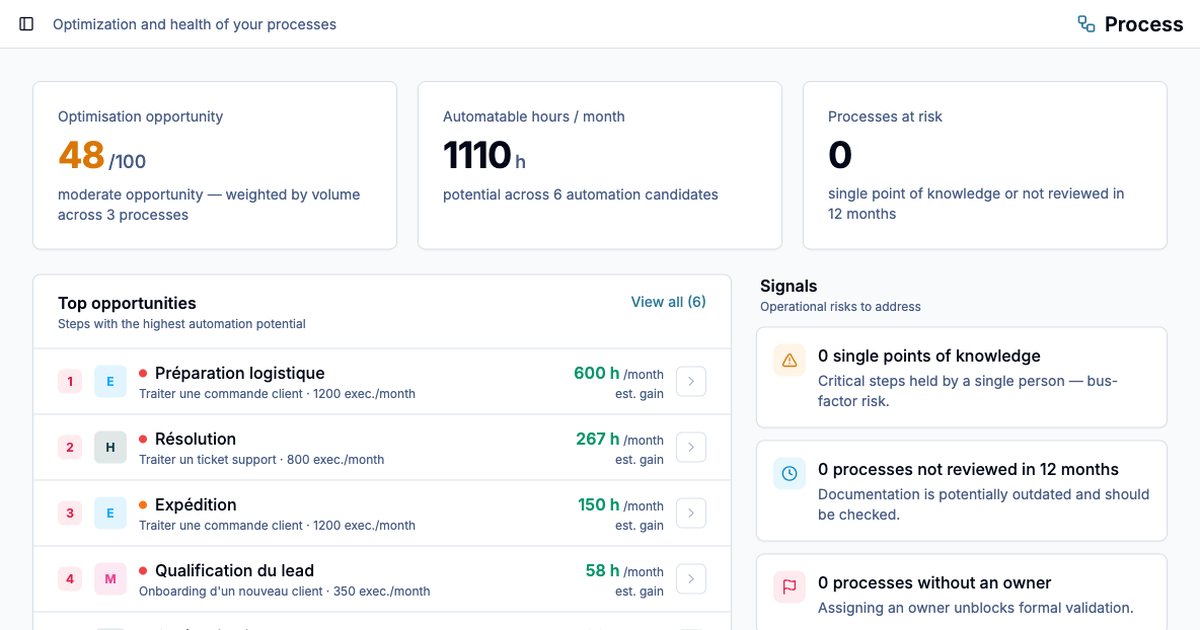
Task: Click the Top opportunities heading
Action: pyautogui.click(x=127, y=303)
